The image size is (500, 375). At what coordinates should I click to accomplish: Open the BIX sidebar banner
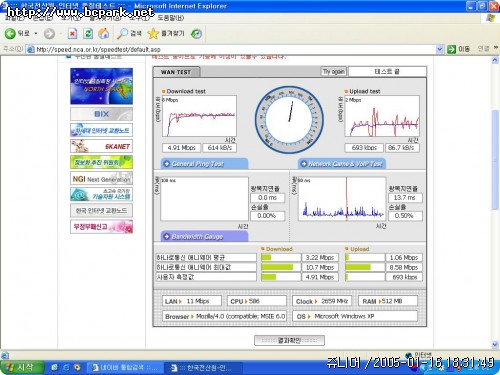click(101, 114)
